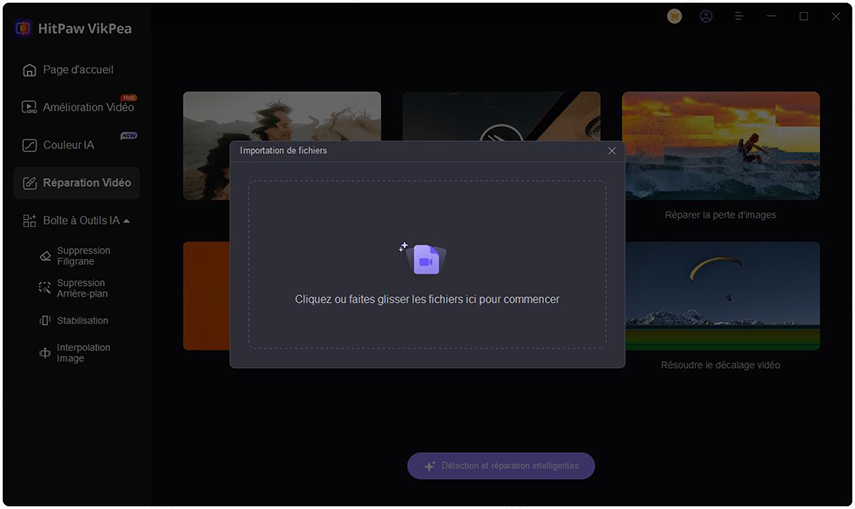The image size is (855, 509).
Task: Click Détection et réparation intelligentes button
Action: pyautogui.click(x=500, y=466)
